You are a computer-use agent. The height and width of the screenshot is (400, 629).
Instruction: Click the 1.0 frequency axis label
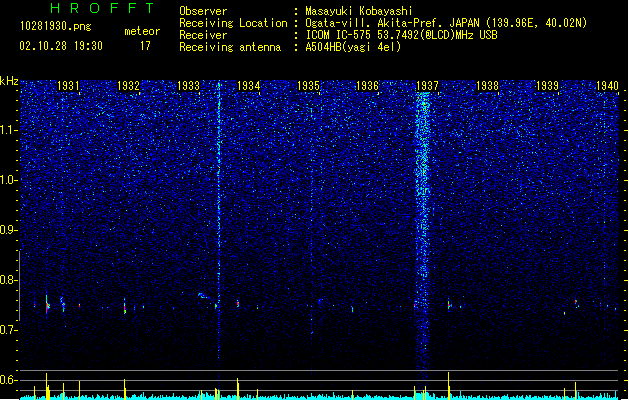coord(9,180)
